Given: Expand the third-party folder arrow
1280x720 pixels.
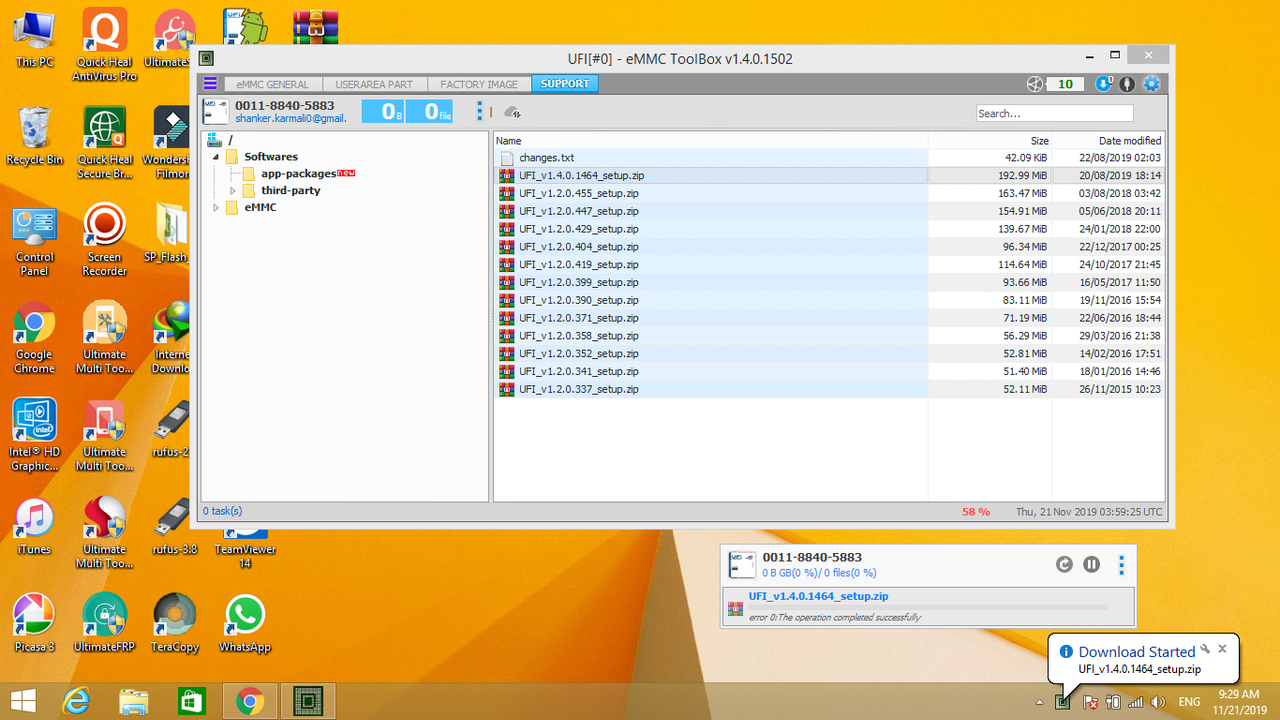Looking at the screenshot, I should click(233, 191).
